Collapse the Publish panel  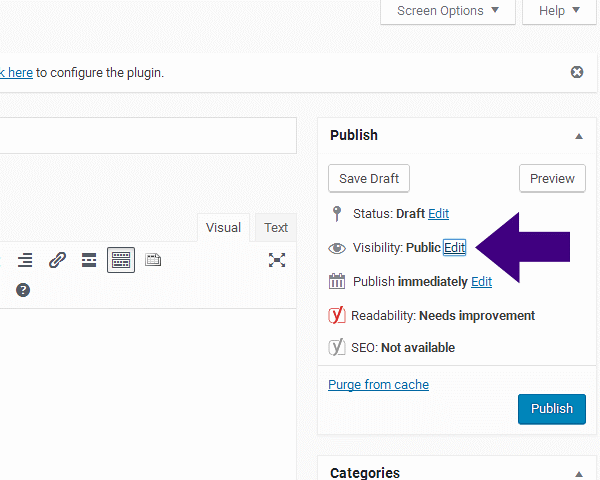tap(578, 136)
